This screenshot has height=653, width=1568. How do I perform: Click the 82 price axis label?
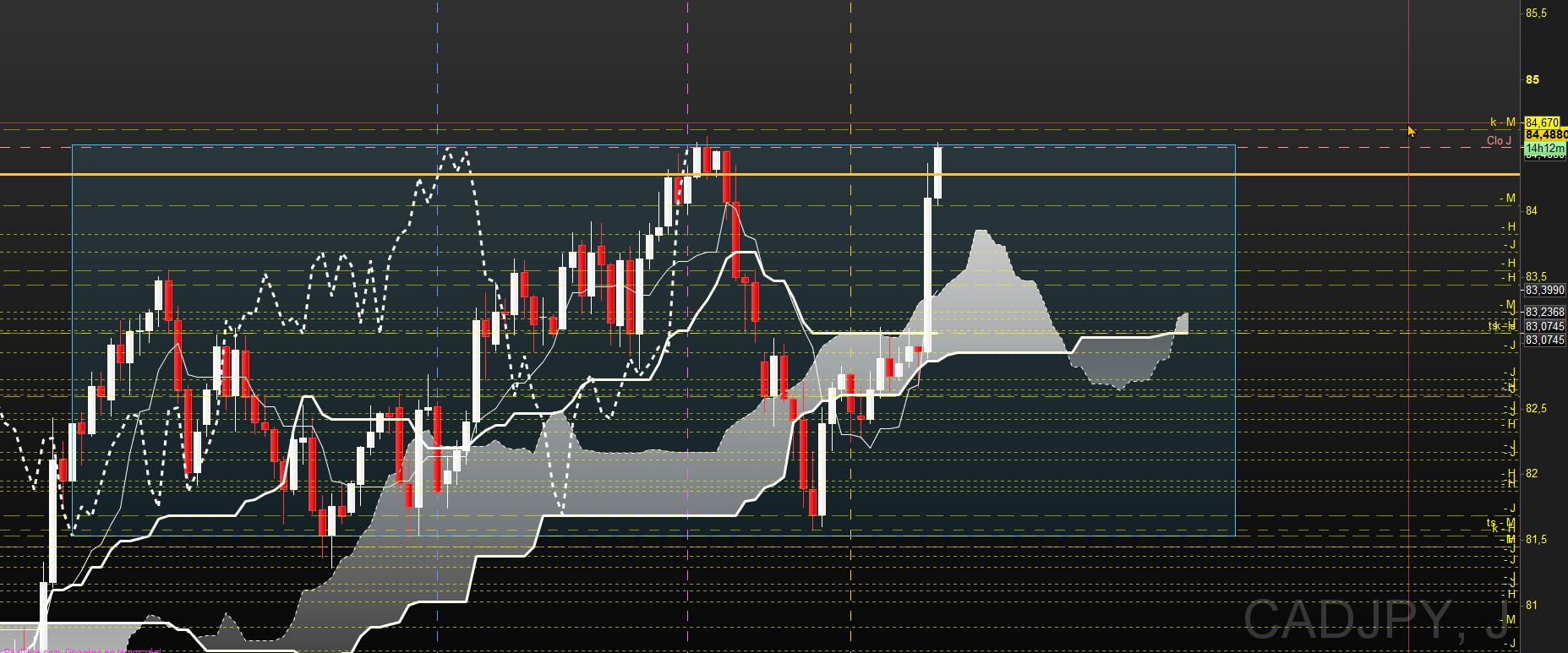(1532, 474)
